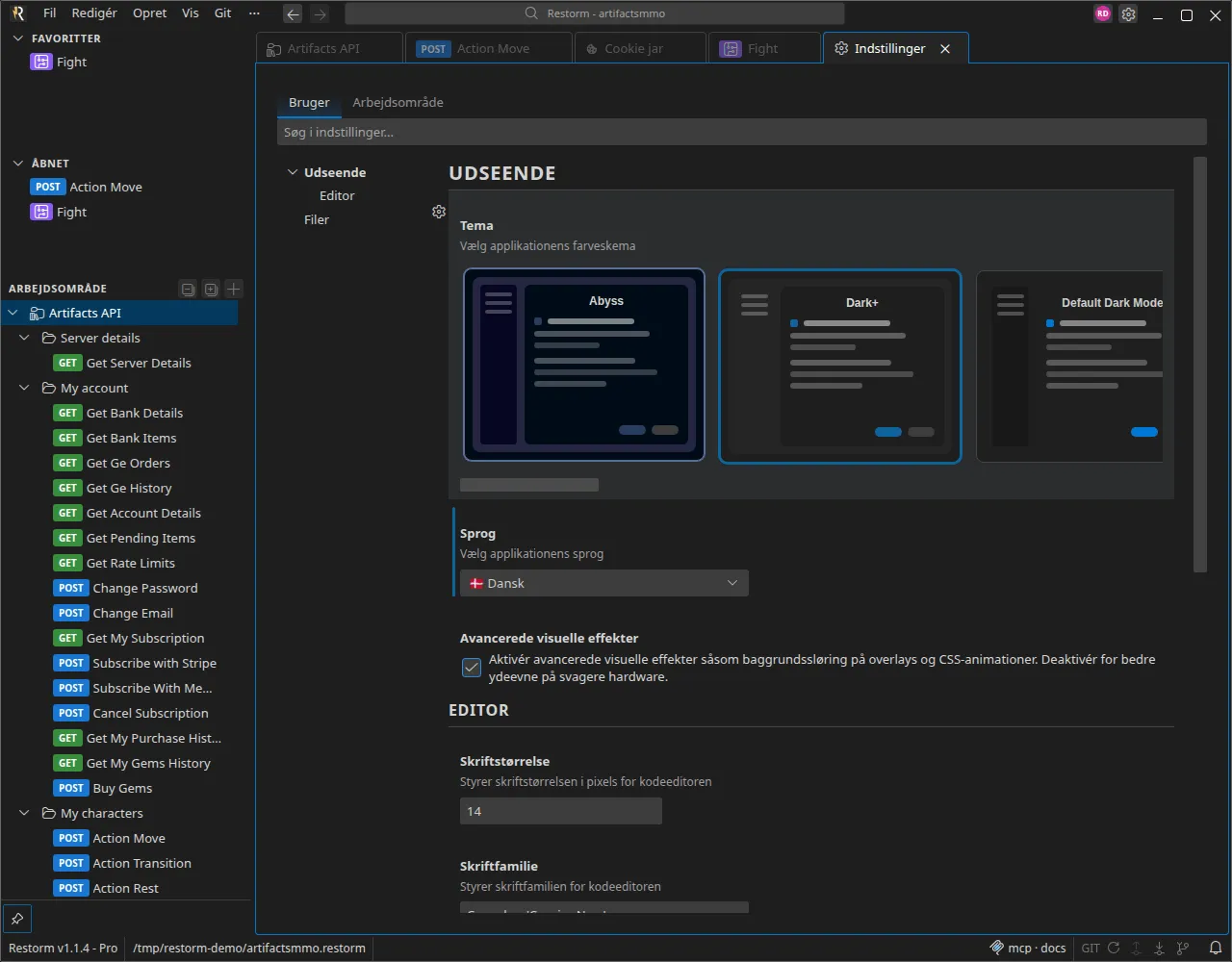The height and width of the screenshot is (962, 1232).
Task: Open the Editor settings subsection
Action: [x=337, y=195]
